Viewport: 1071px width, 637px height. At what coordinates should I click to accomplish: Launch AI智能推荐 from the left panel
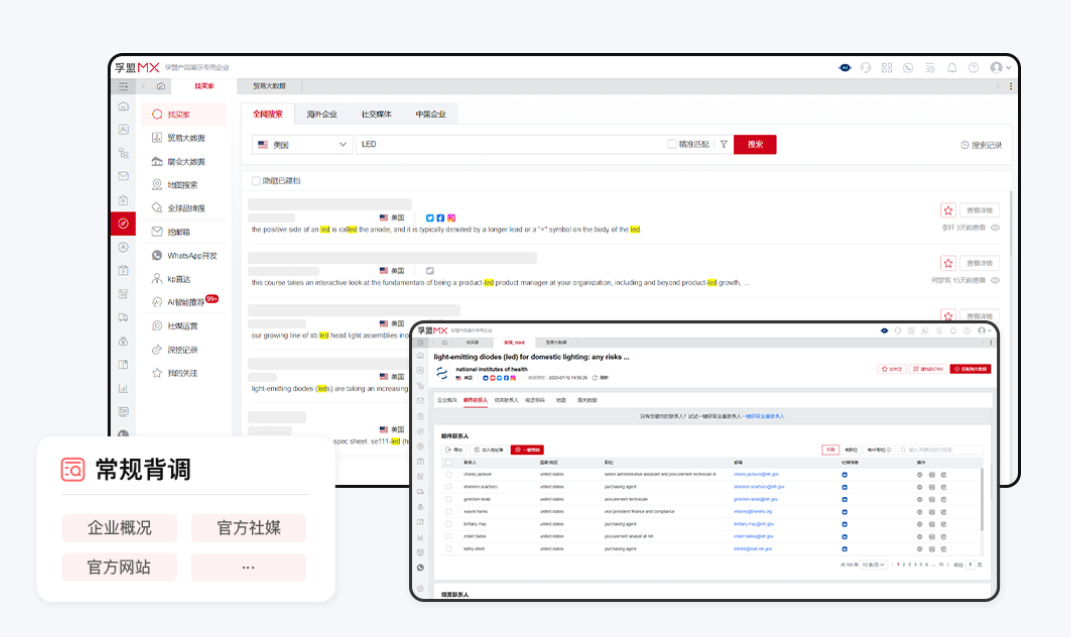tap(188, 302)
